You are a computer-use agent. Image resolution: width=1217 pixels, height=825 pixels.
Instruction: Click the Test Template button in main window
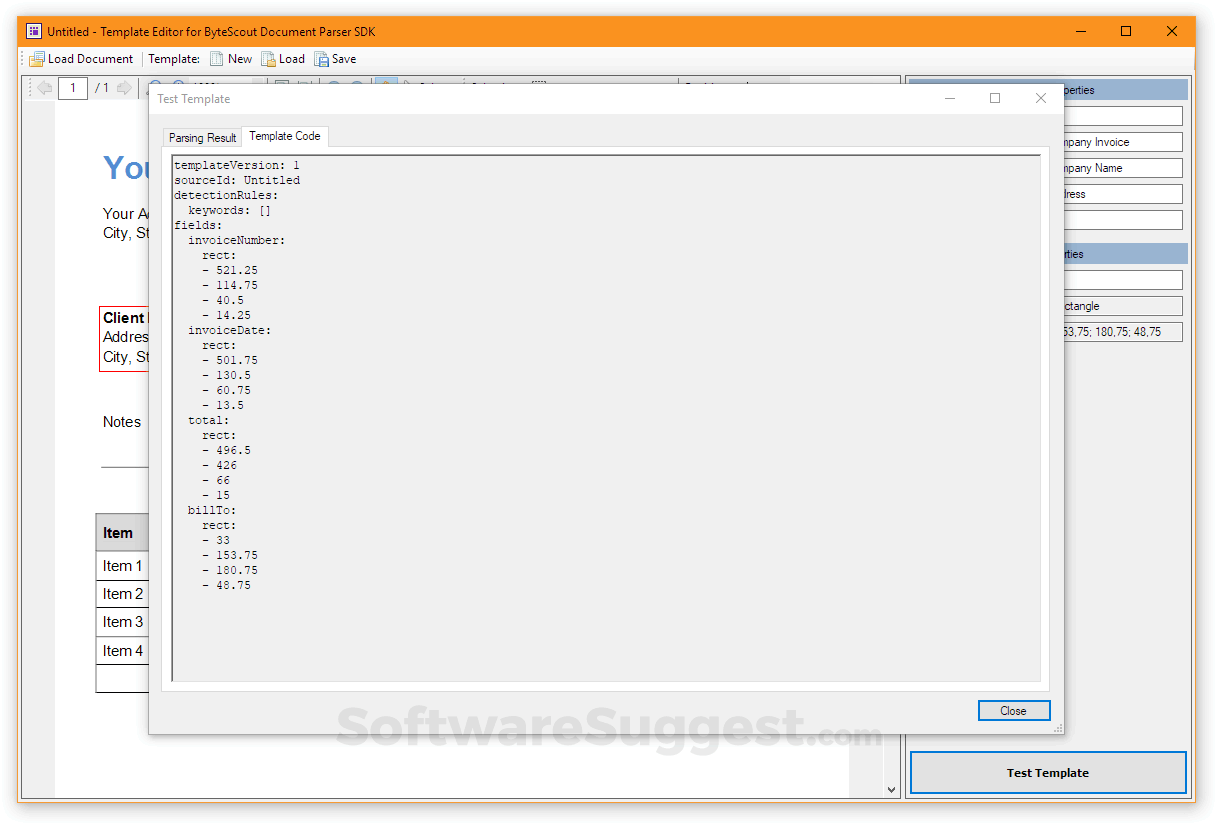click(x=1048, y=773)
